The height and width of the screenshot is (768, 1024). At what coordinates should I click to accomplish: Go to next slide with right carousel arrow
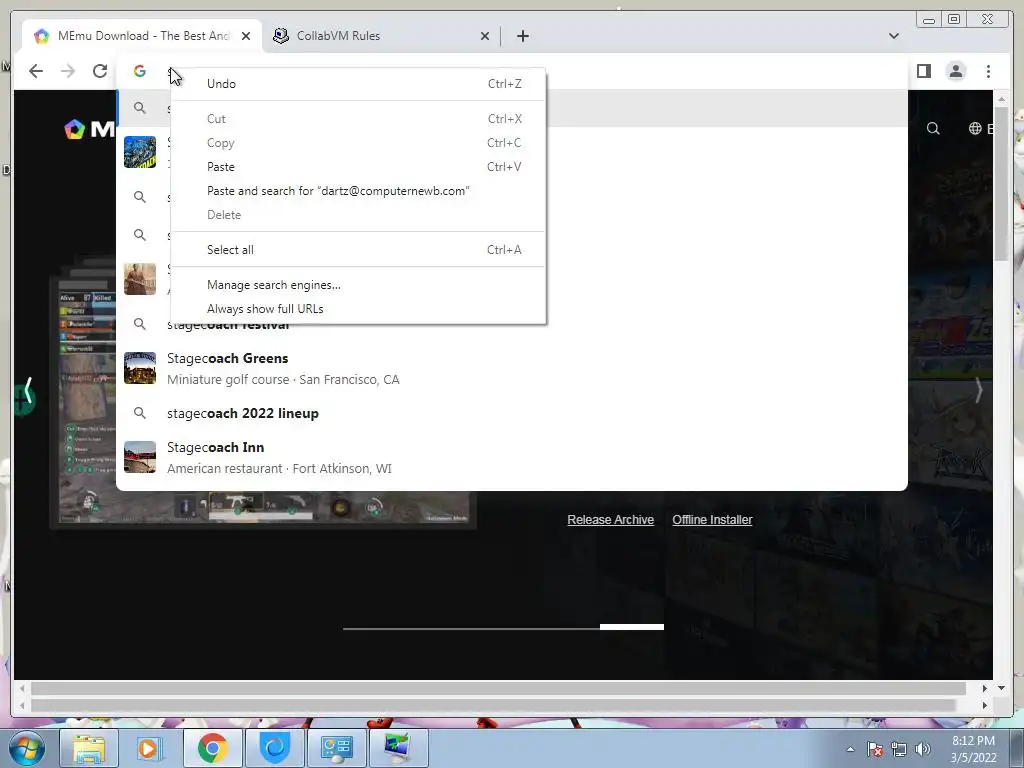click(x=978, y=391)
